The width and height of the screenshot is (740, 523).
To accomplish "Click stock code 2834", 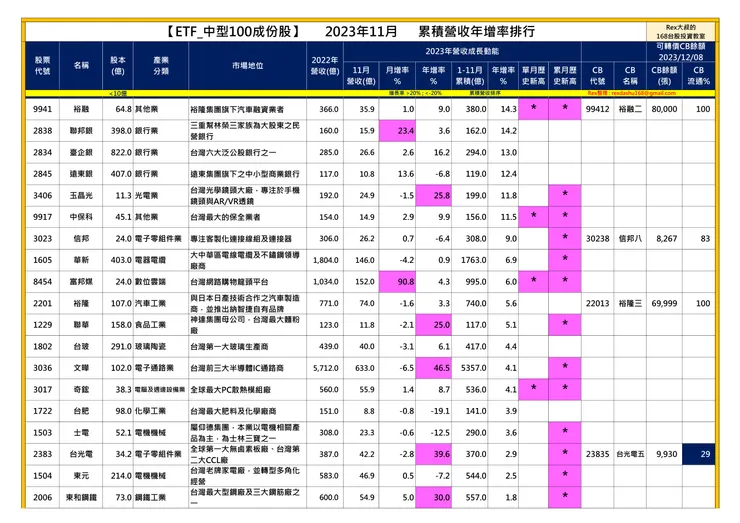I will pyautogui.click(x=42, y=152).
